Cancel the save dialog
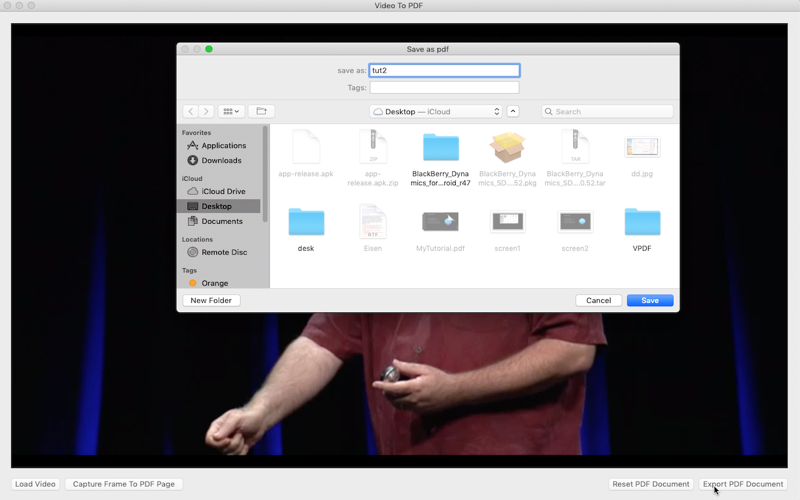 point(598,301)
